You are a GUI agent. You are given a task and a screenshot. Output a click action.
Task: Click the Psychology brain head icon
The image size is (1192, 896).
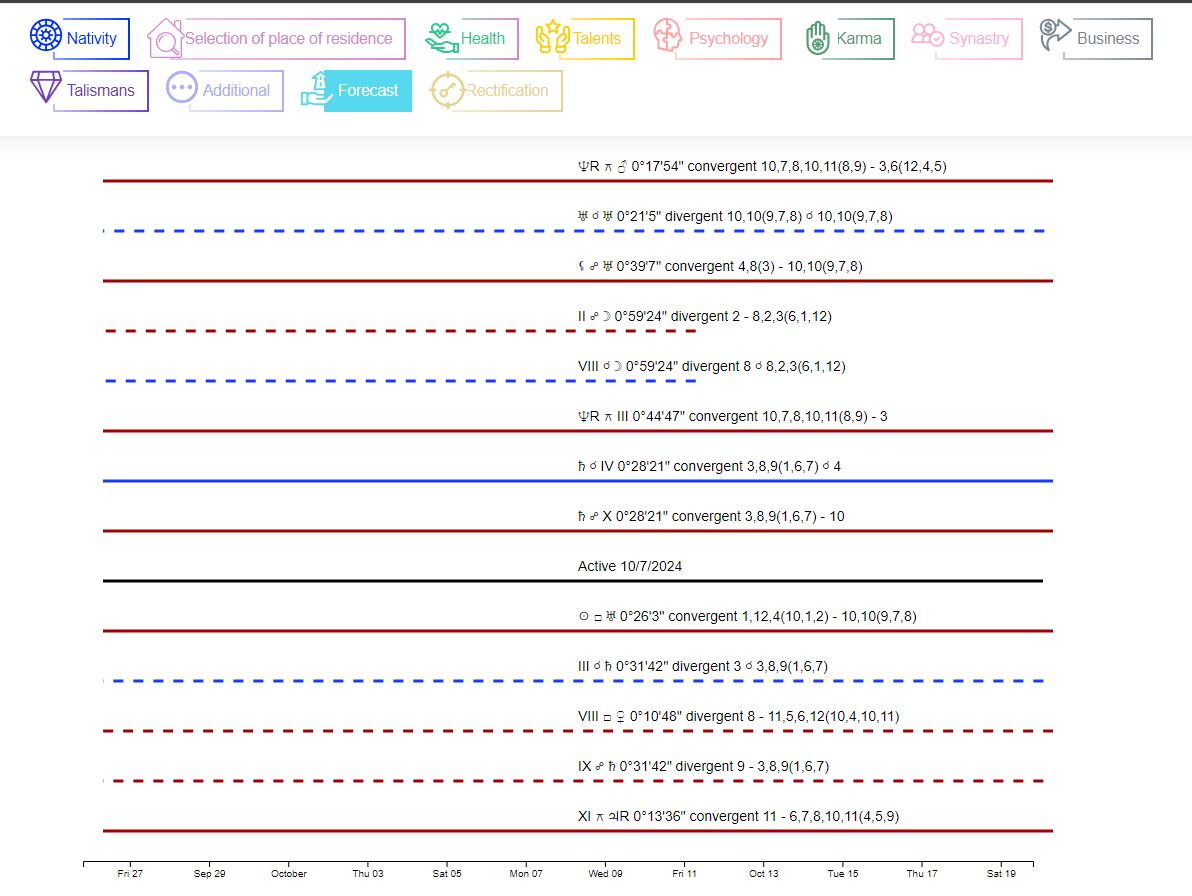[x=668, y=37]
